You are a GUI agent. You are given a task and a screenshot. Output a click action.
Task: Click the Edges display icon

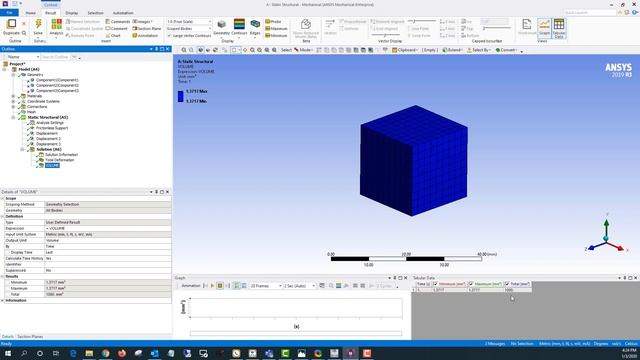coord(255,24)
